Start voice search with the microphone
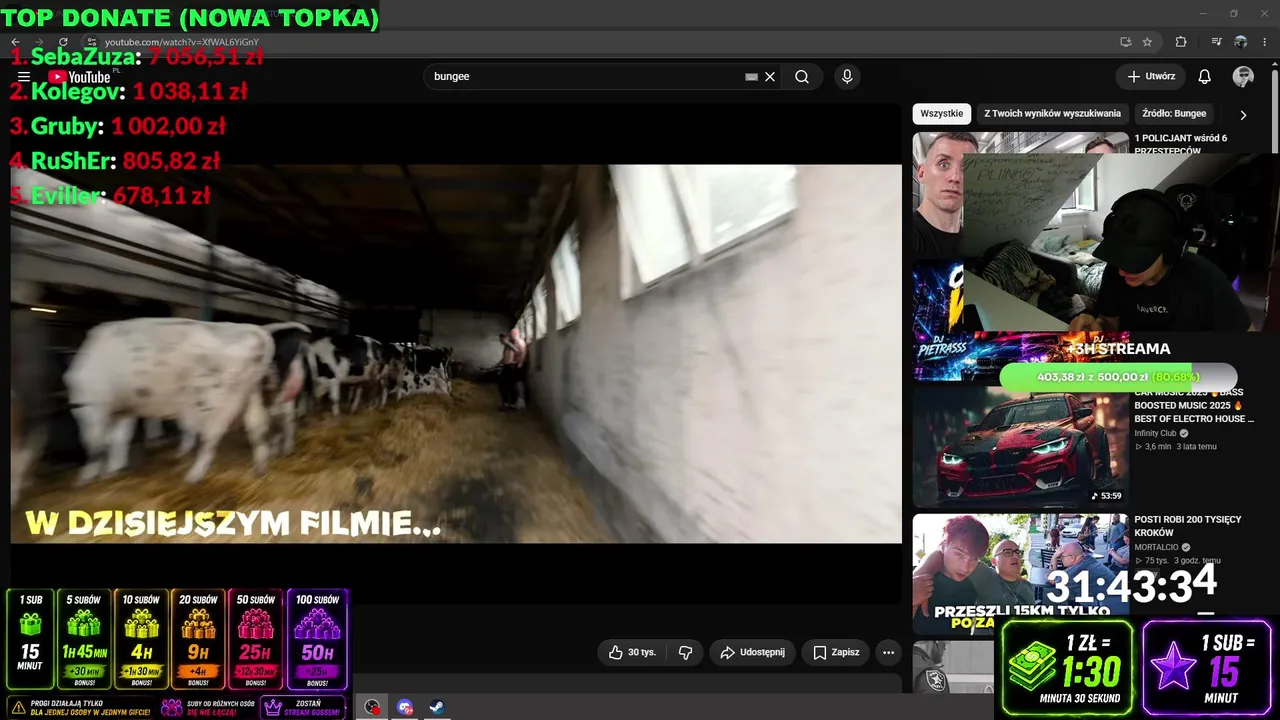This screenshot has height=720, width=1280. (847, 77)
